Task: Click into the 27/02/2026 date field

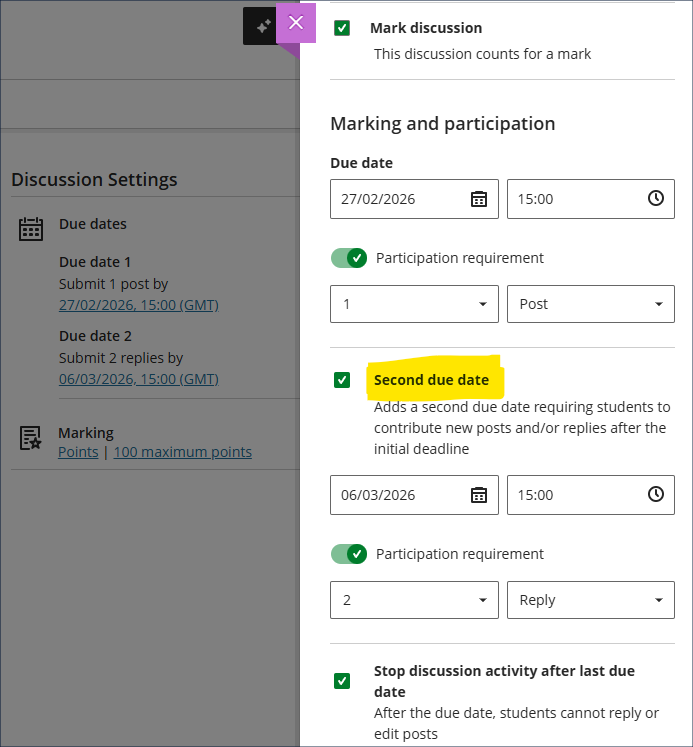Action: [x=395, y=199]
